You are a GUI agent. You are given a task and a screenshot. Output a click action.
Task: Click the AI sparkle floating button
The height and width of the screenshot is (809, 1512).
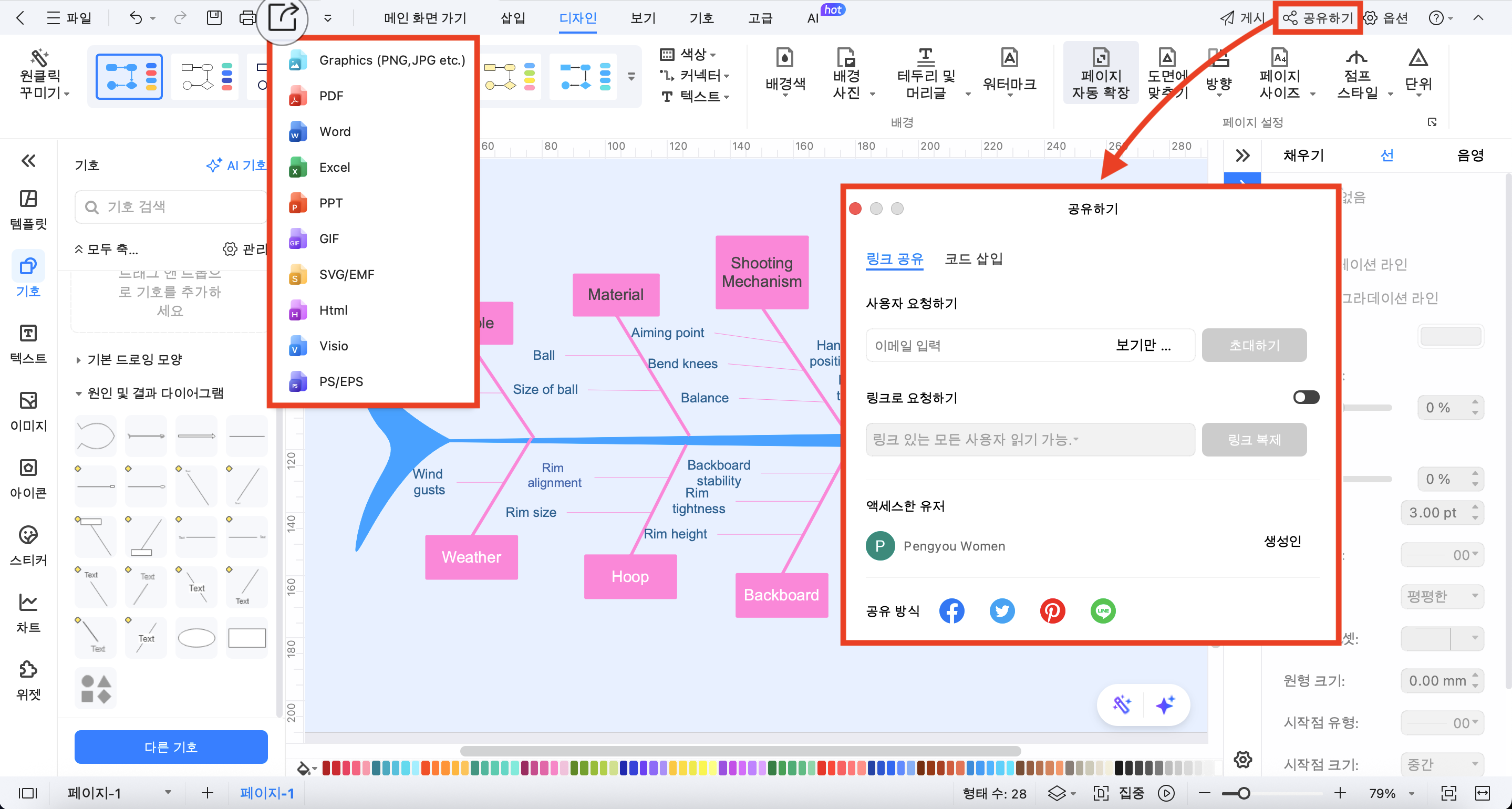[x=1165, y=704]
